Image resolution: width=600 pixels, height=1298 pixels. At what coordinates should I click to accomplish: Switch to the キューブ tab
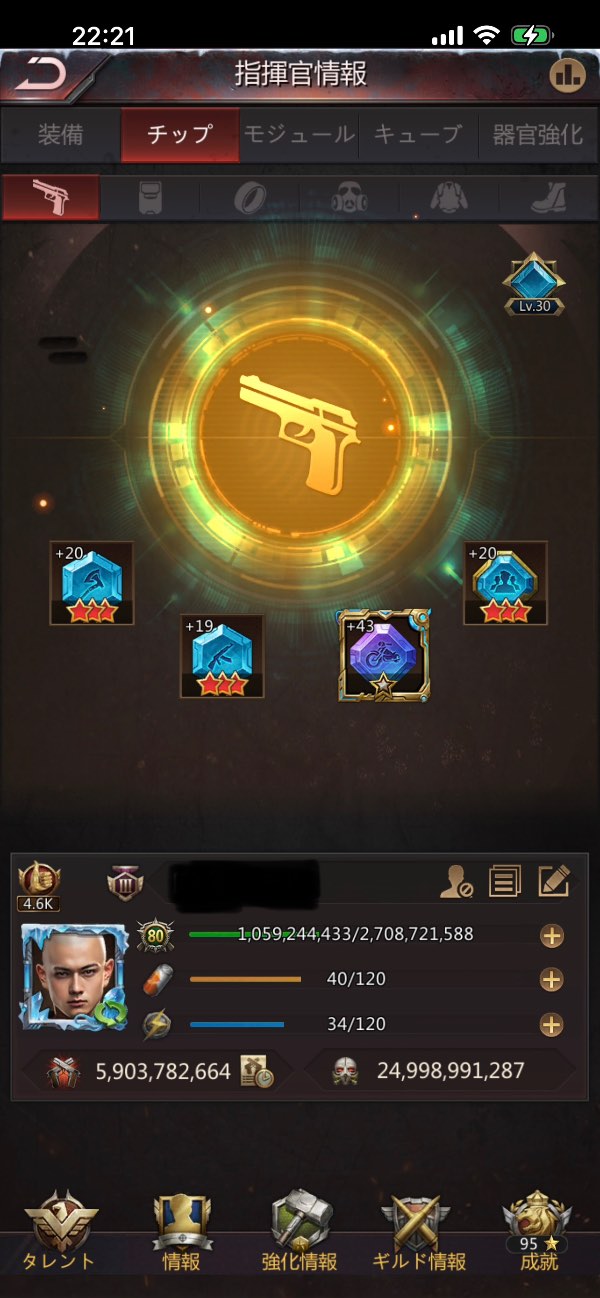coord(418,134)
